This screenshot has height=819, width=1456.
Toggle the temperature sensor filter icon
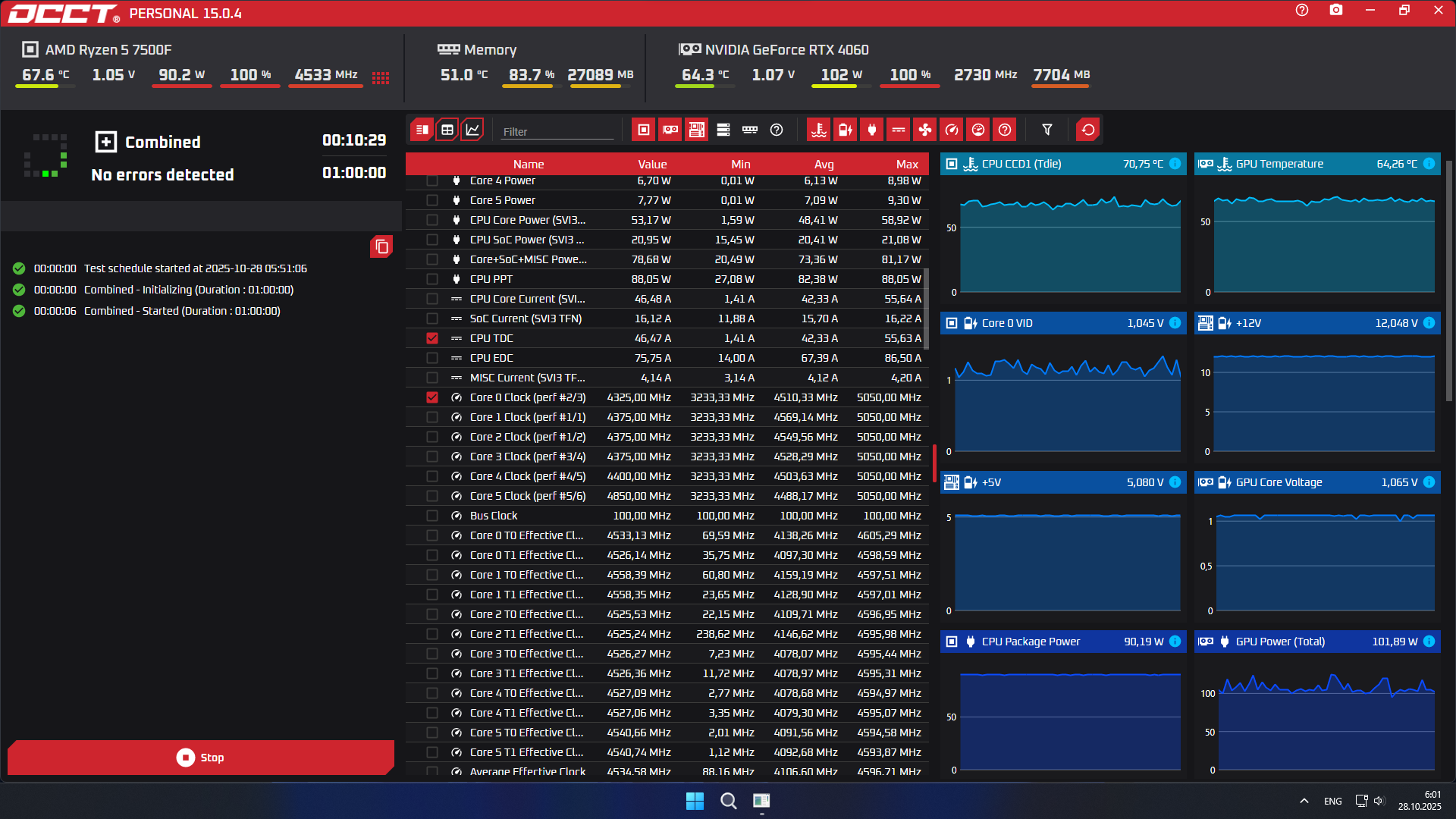coord(819,130)
